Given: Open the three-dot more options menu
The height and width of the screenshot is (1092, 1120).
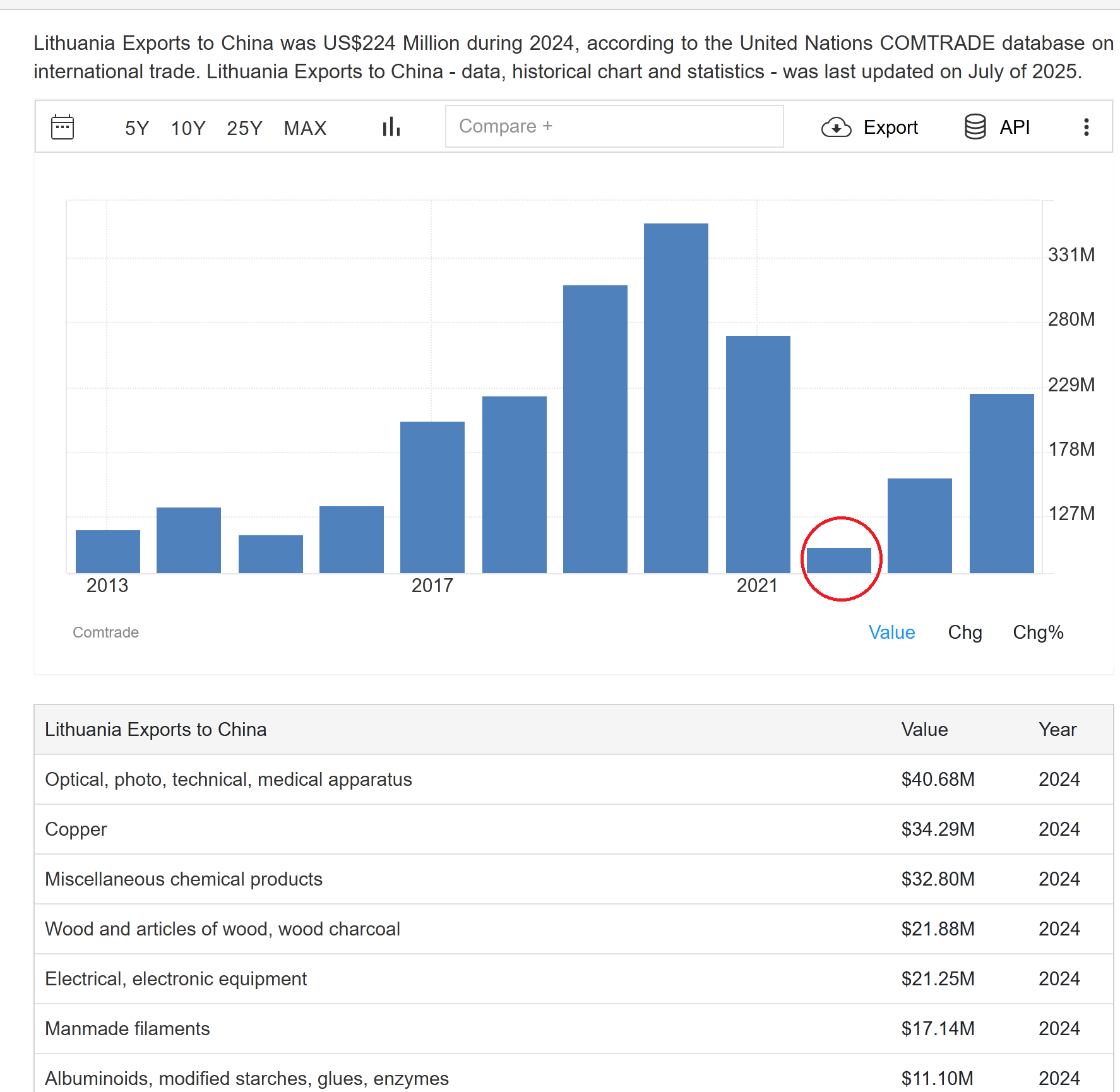Looking at the screenshot, I should [x=1086, y=127].
